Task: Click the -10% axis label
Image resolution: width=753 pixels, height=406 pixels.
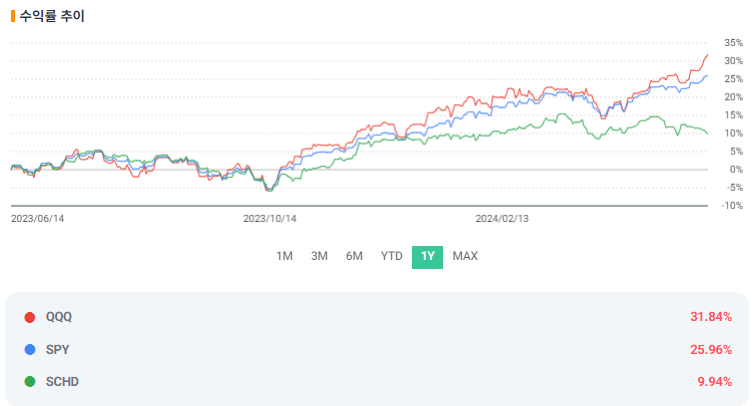Action: pos(732,206)
